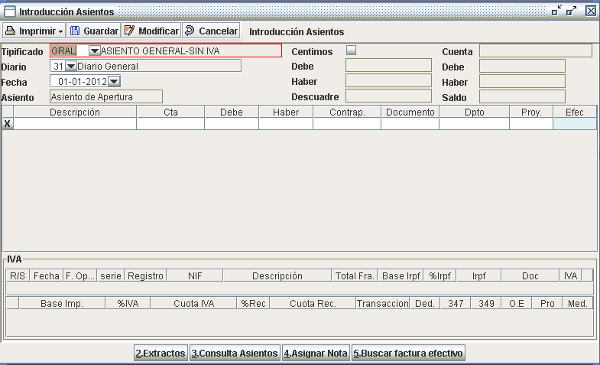600x365 pixels.
Task: Maximize the Introducción Asientos internal window
Action: click(571, 11)
